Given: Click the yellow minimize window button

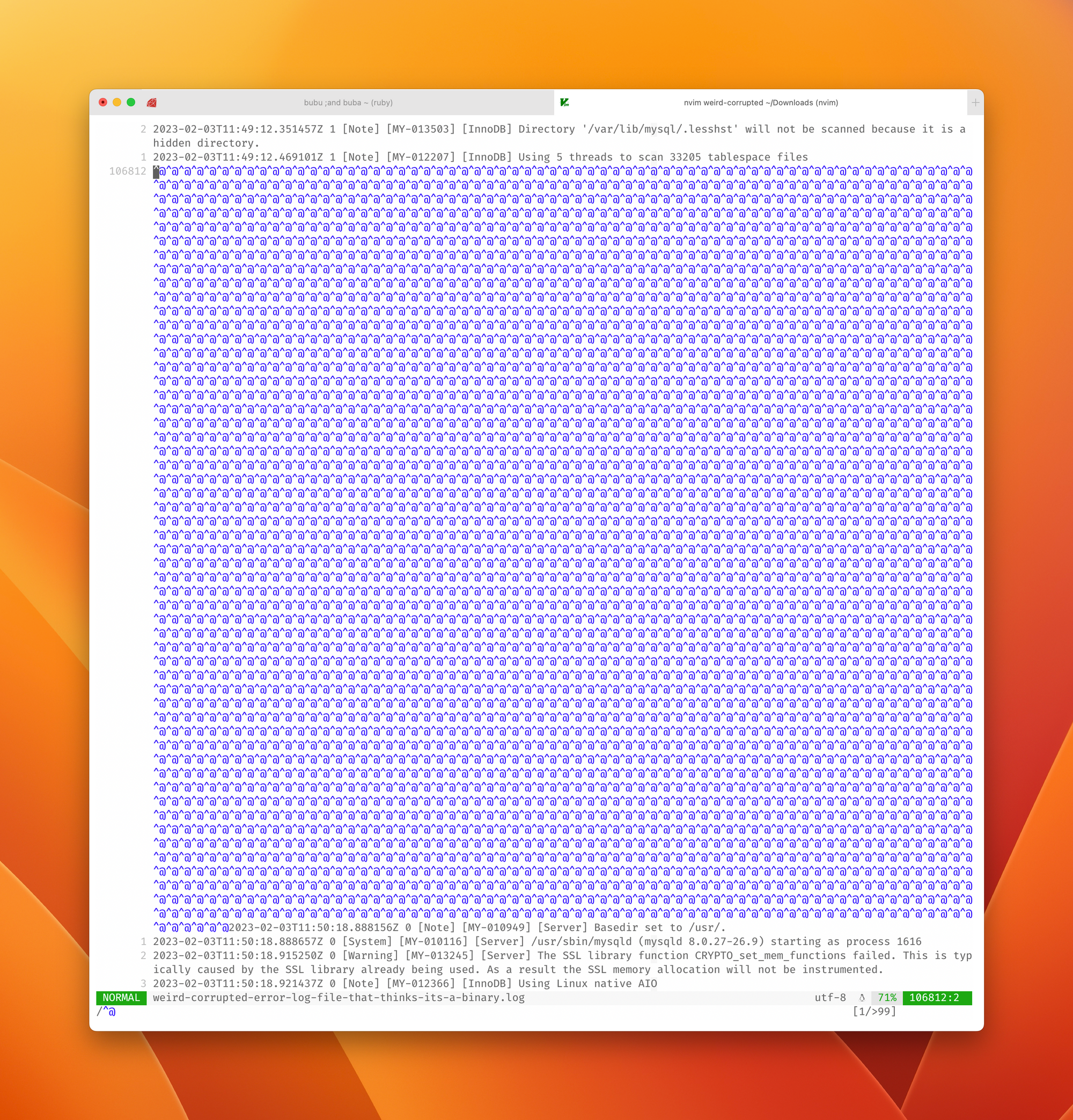Looking at the screenshot, I should coord(116,103).
